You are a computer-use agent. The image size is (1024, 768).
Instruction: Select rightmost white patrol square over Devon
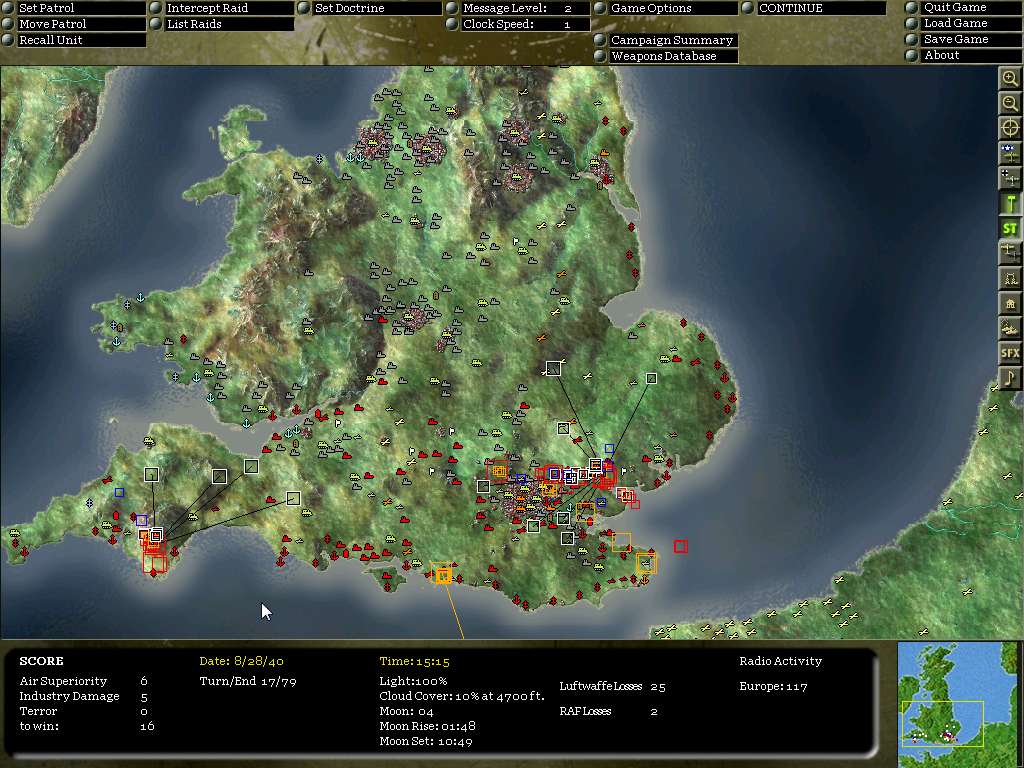(x=293, y=499)
